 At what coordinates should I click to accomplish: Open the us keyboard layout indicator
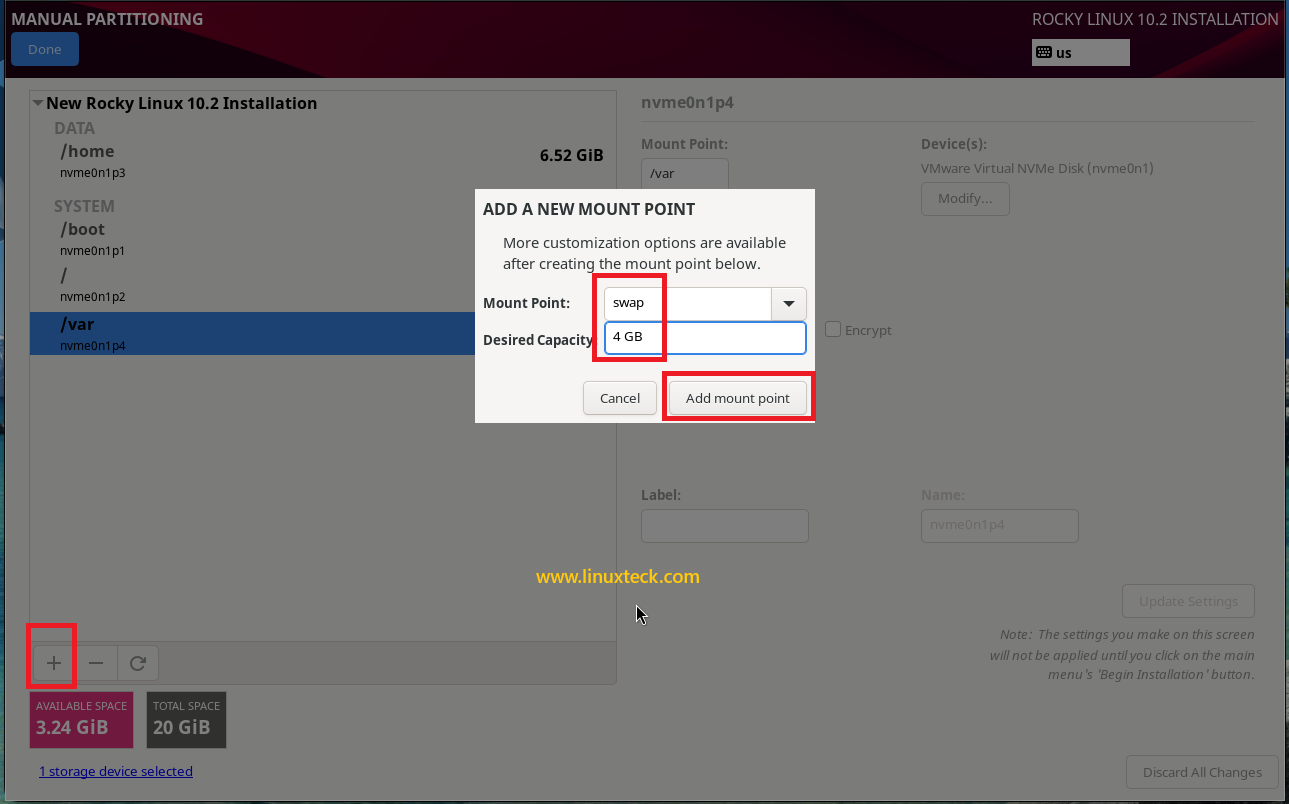coord(1080,52)
